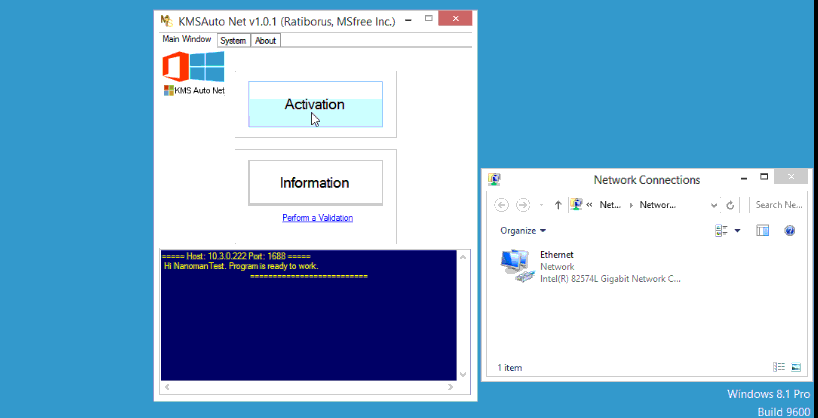Go up one folder level
The image size is (818, 418).
point(558,205)
